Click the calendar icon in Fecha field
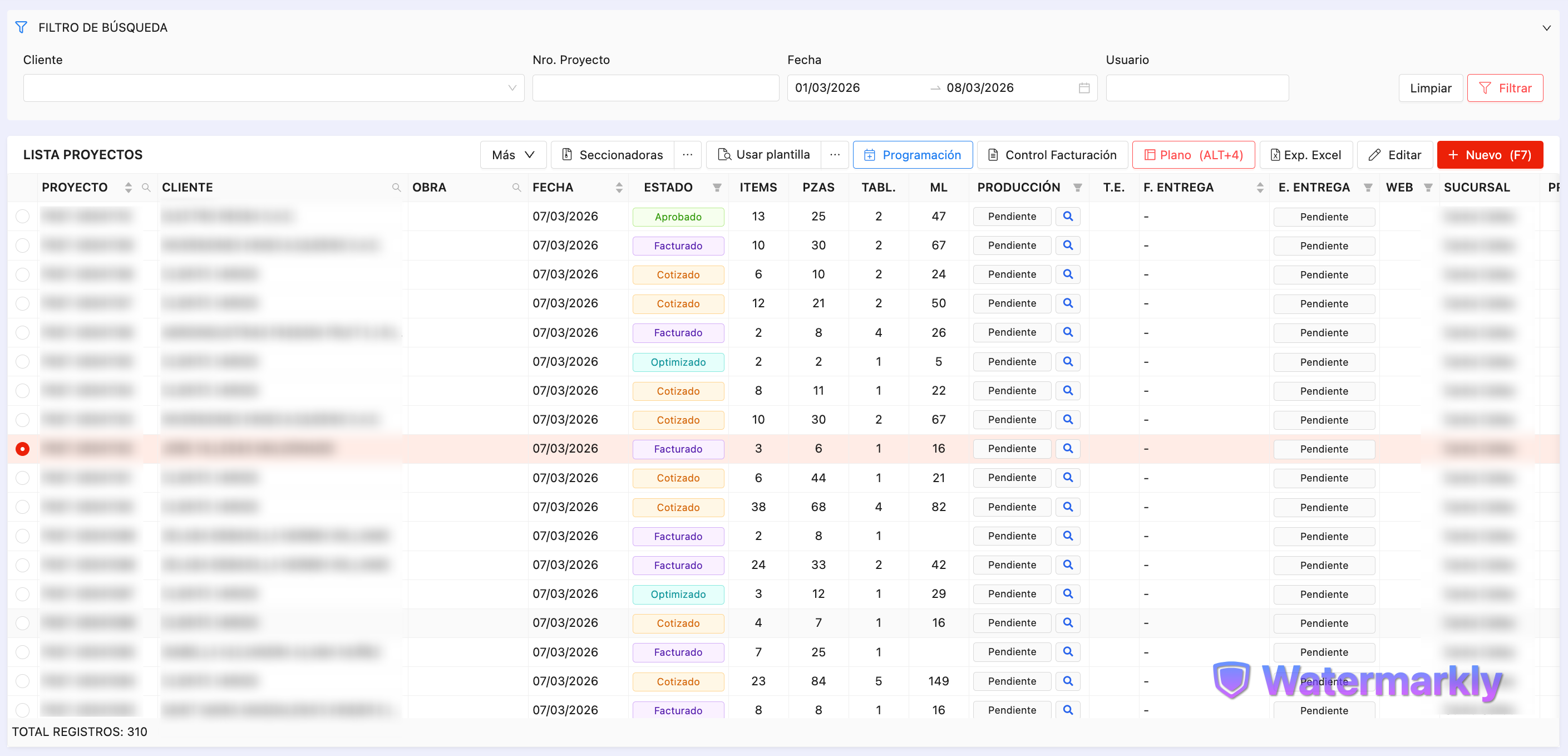 pos(1083,88)
